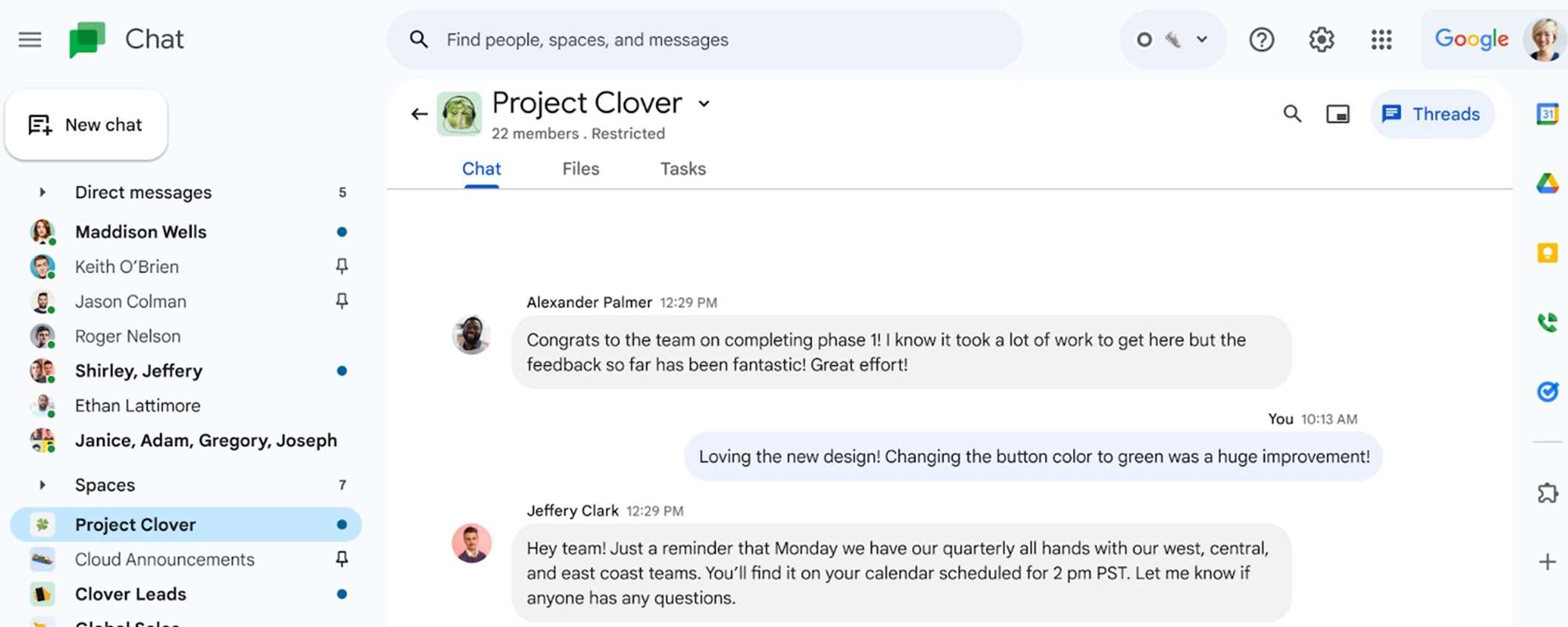Viewport: 1568px width, 627px height.
Task: Click the New chat button
Action: tap(86, 125)
